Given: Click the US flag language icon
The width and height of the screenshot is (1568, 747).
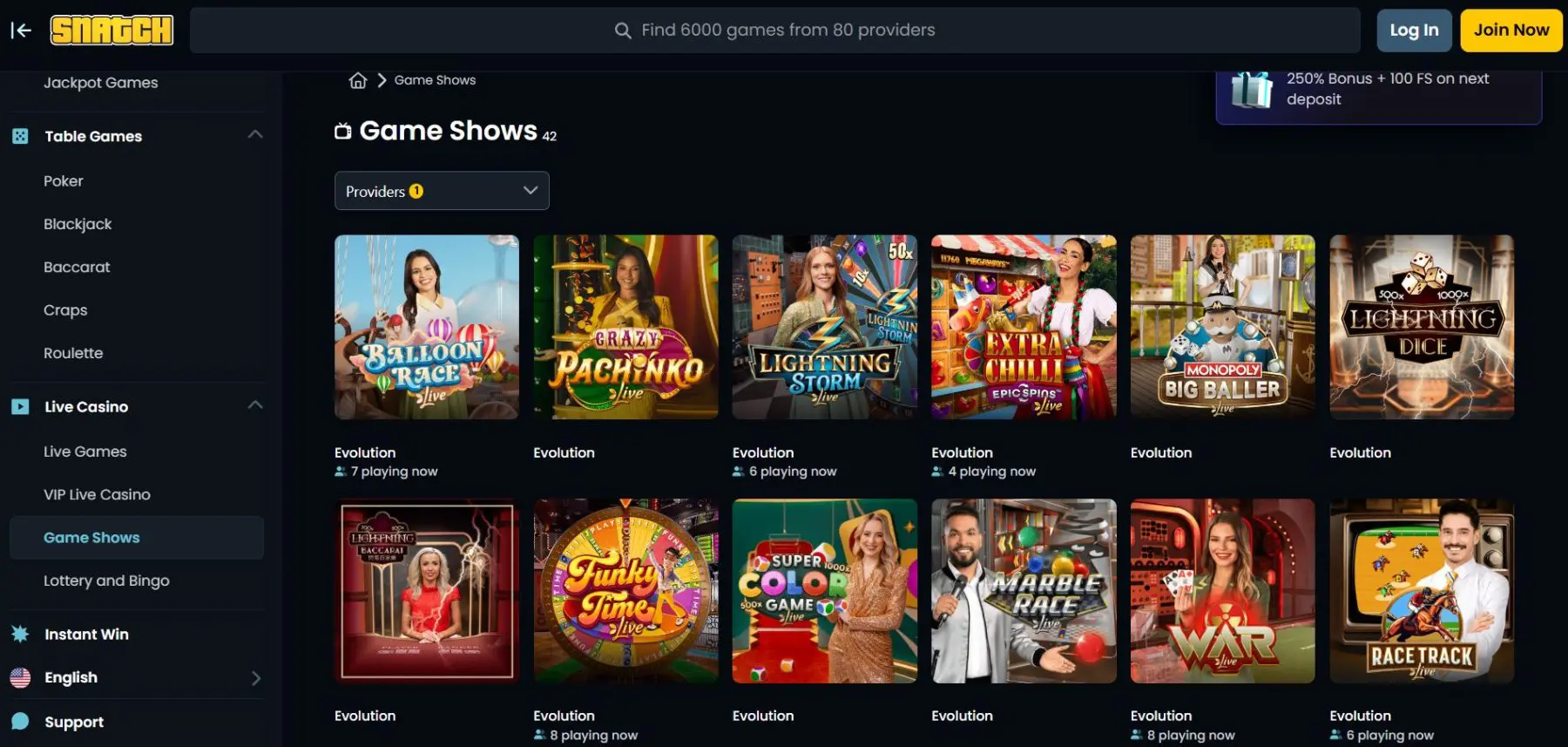Looking at the screenshot, I should pyautogui.click(x=20, y=677).
